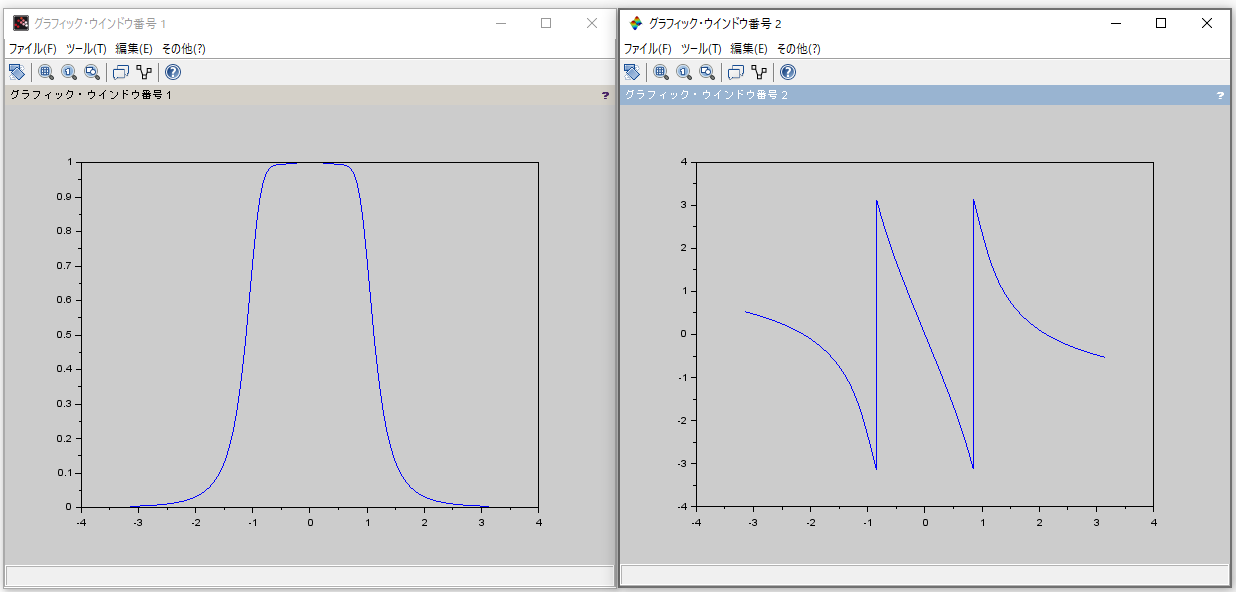Open ツール(T) menu in window 1
1236x592 pixels.
coord(86,48)
